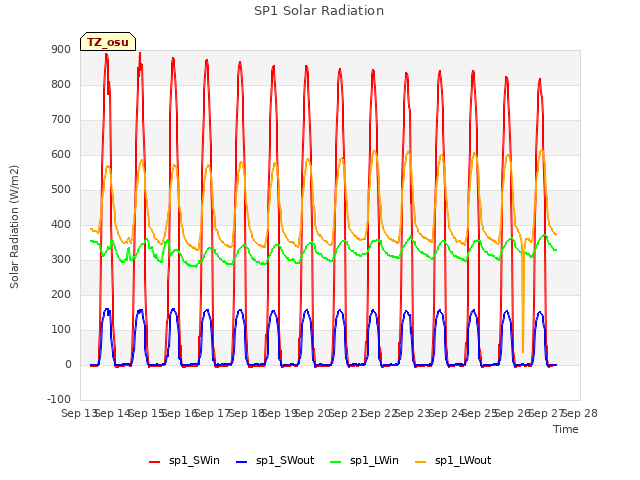Image resolution: width=640 pixels, height=480 pixels.
Task: Click the Time axis title
Action: pyautogui.click(x=566, y=429)
